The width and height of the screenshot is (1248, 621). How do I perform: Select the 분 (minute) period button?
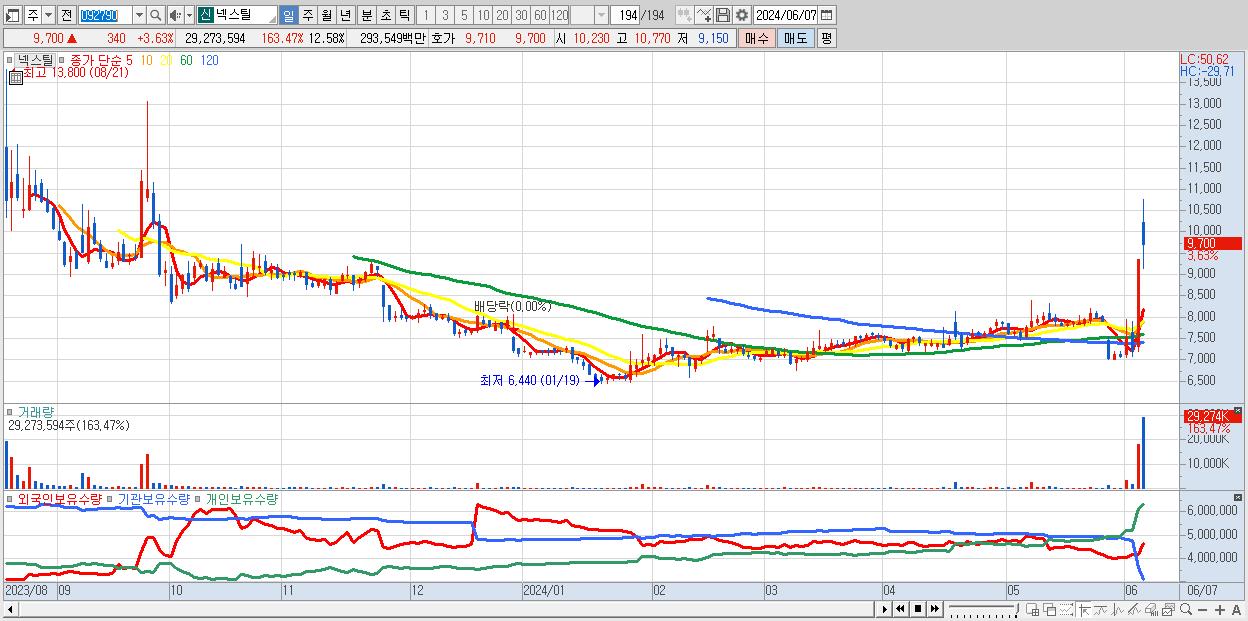coord(366,15)
